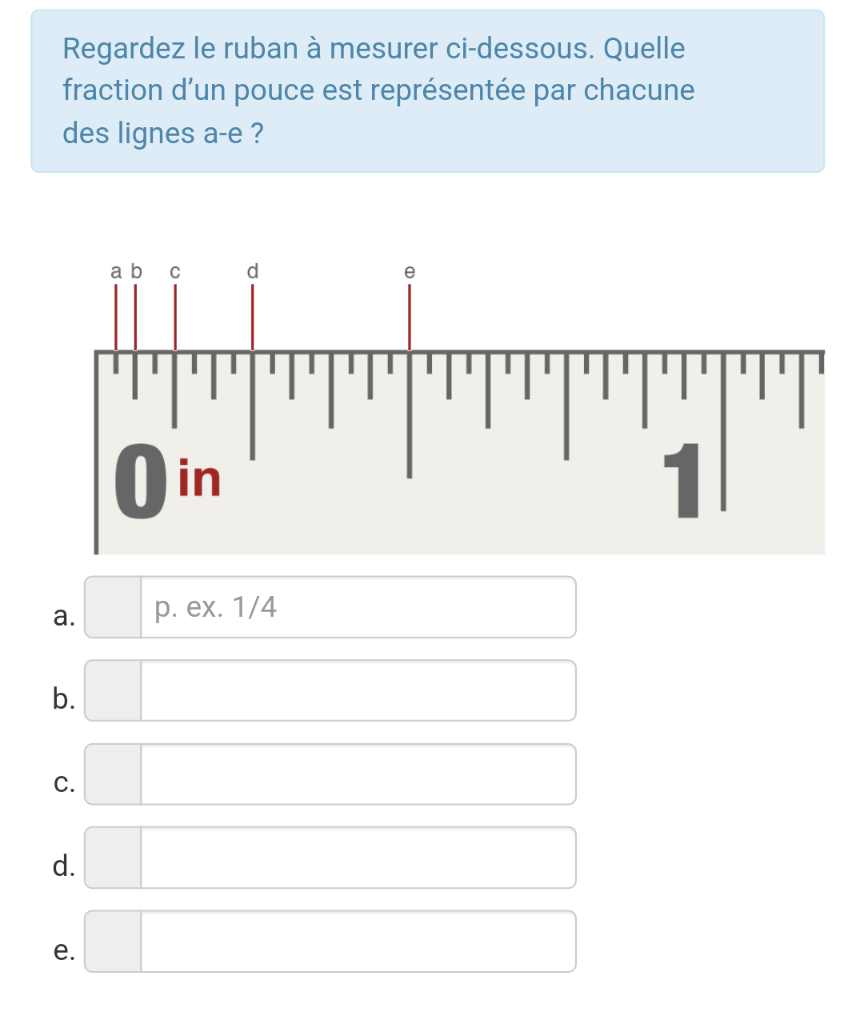Select the red marker line labeled b
Screen dimensions: 846x1013
click(136, 316)
